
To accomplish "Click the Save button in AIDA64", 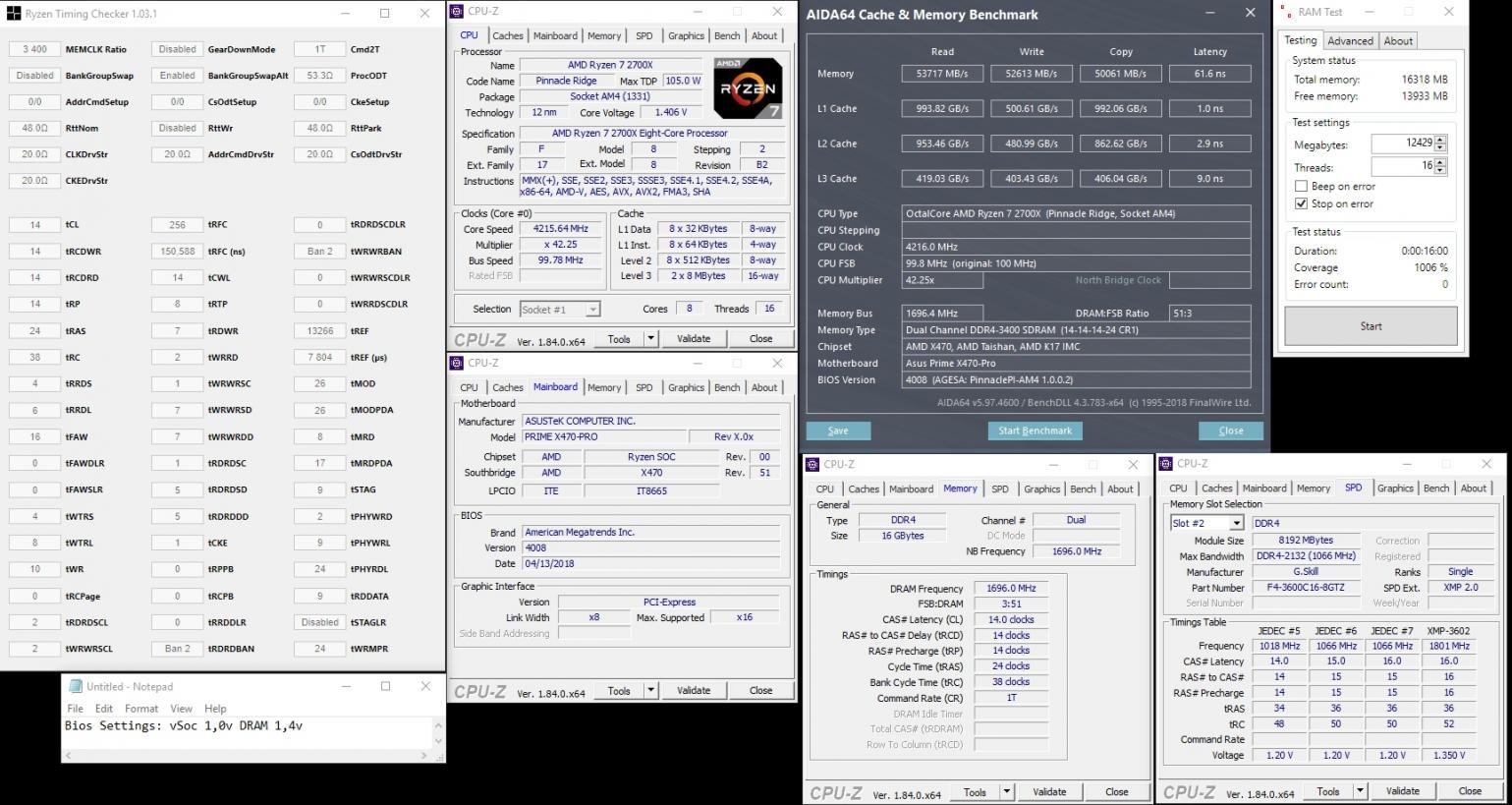I will [x=838, y=431].
